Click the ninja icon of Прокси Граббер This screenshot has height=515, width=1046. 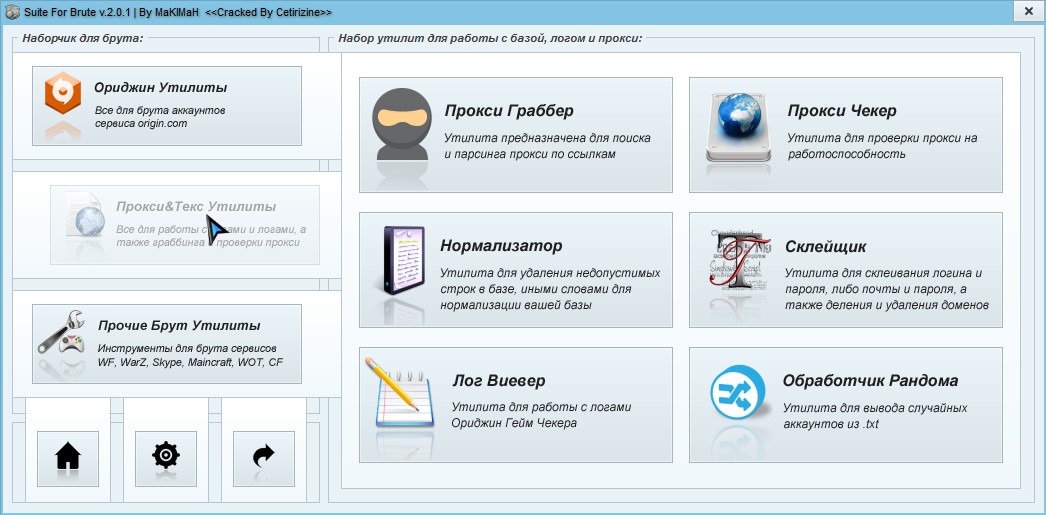402,125
